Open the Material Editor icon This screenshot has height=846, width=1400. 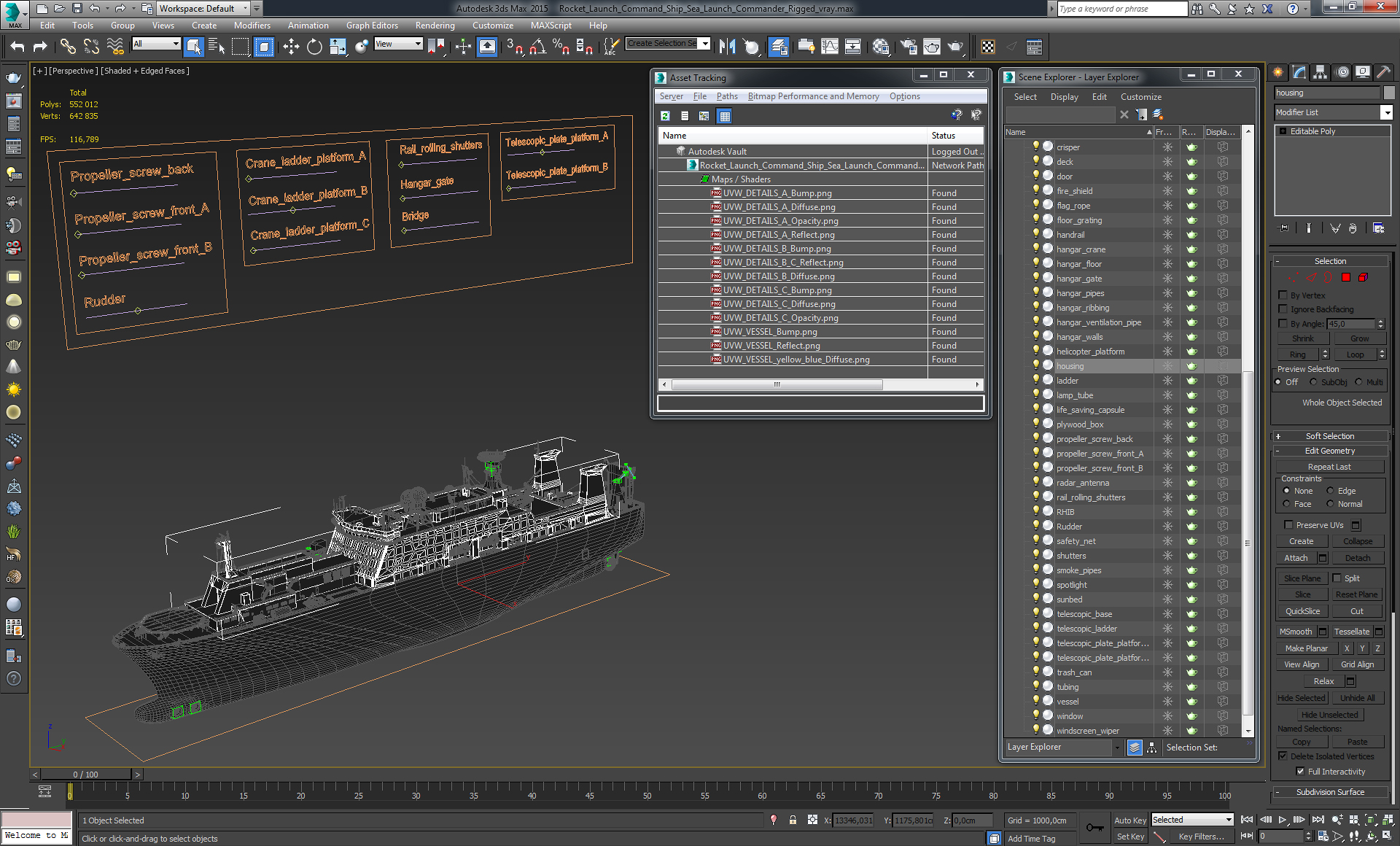click(880, 47)
